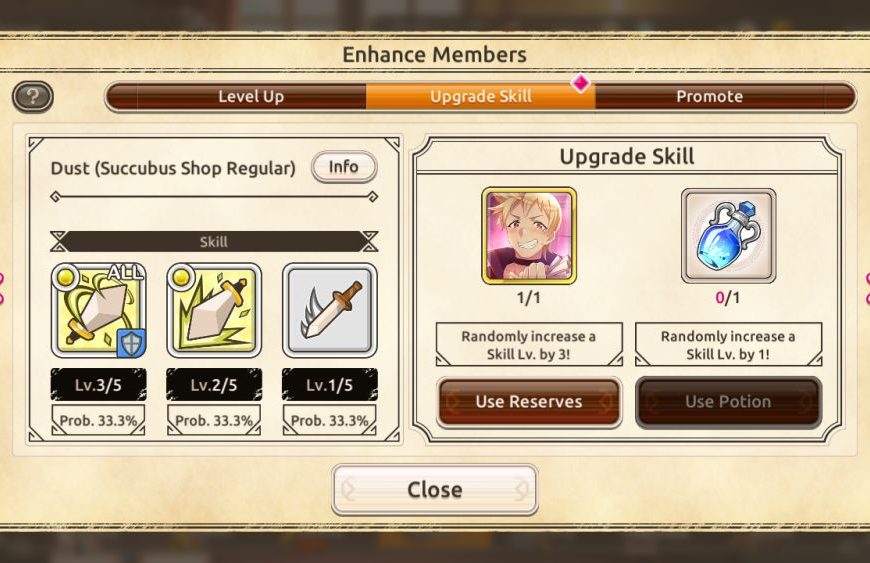The width and height of the screenshot is (870, 563).
Task: Close the Enhance Members dialog
Action: pyautogui.click(x=434, y=490)
